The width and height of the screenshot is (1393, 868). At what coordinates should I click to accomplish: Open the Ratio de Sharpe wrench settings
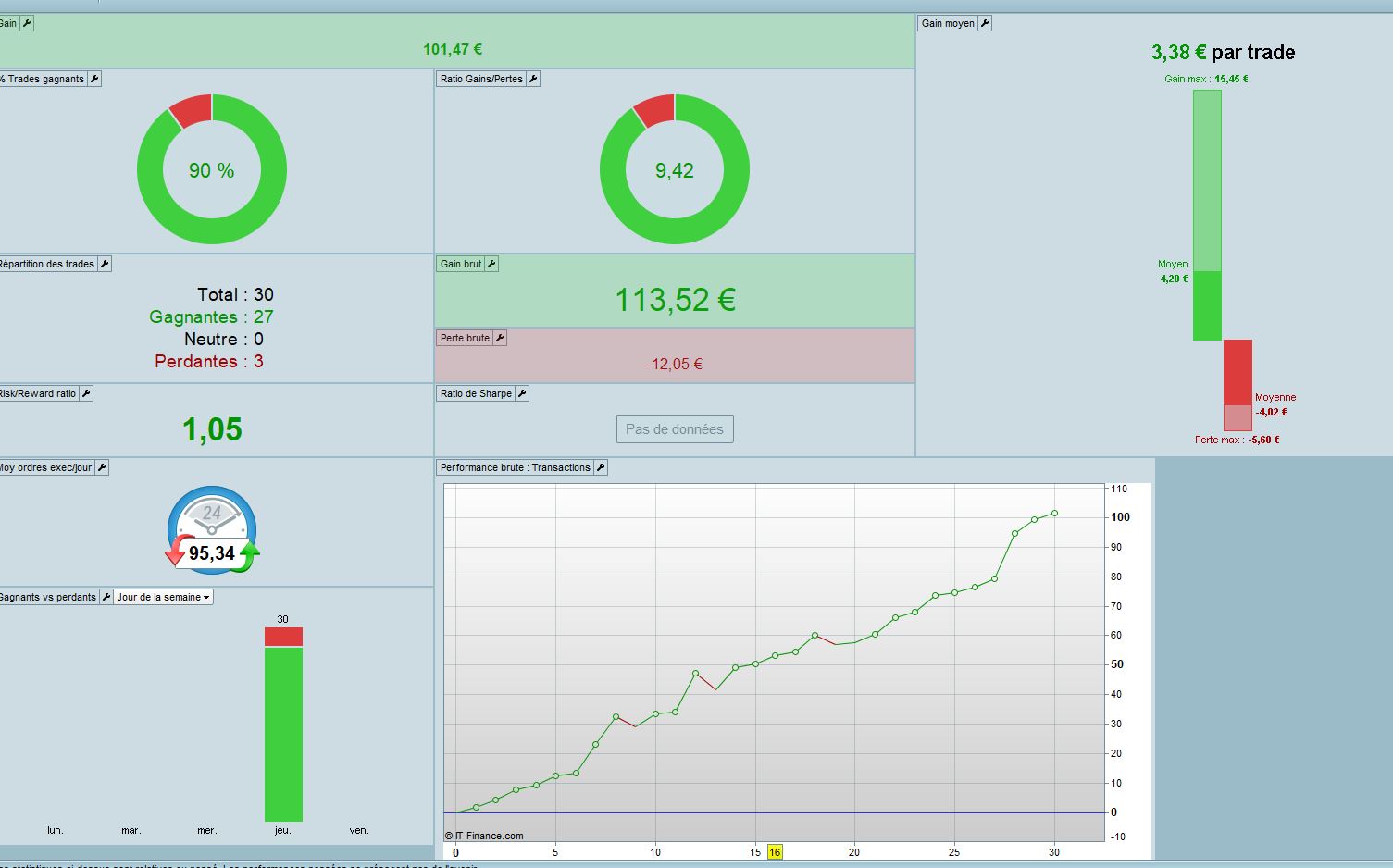point(522,393)
